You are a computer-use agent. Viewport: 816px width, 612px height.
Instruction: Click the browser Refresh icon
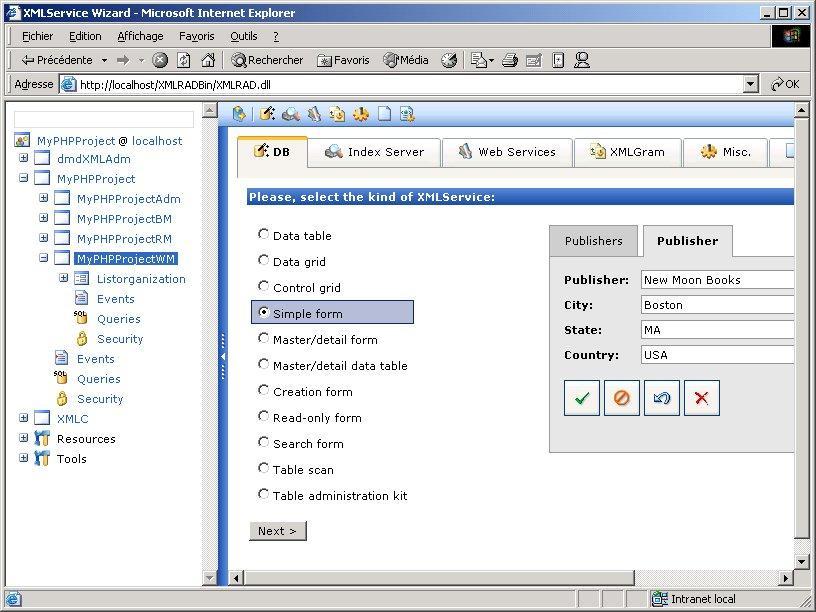tap(184, 60)
